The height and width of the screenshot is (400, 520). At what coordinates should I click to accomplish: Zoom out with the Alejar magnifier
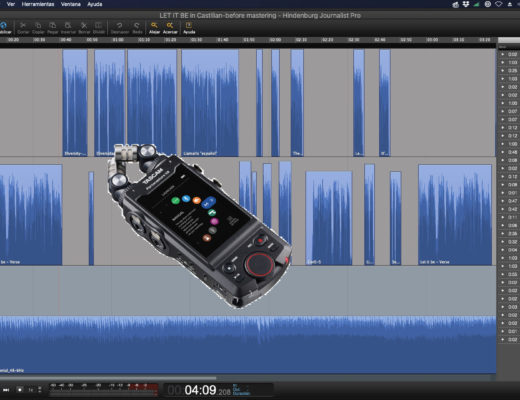click(154, 26)
